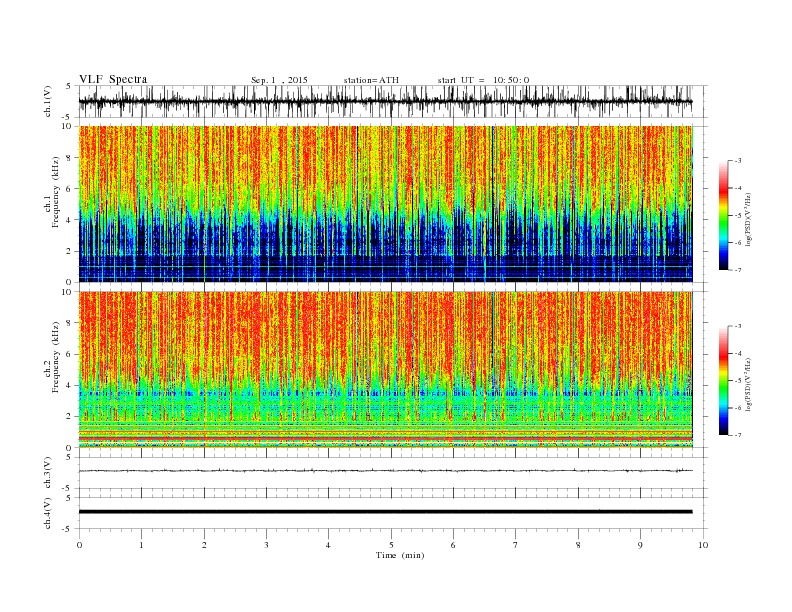Click the "6" minute tick on Time axis
The height and width of the screenshot is (612, 792).
click(453, 545)
